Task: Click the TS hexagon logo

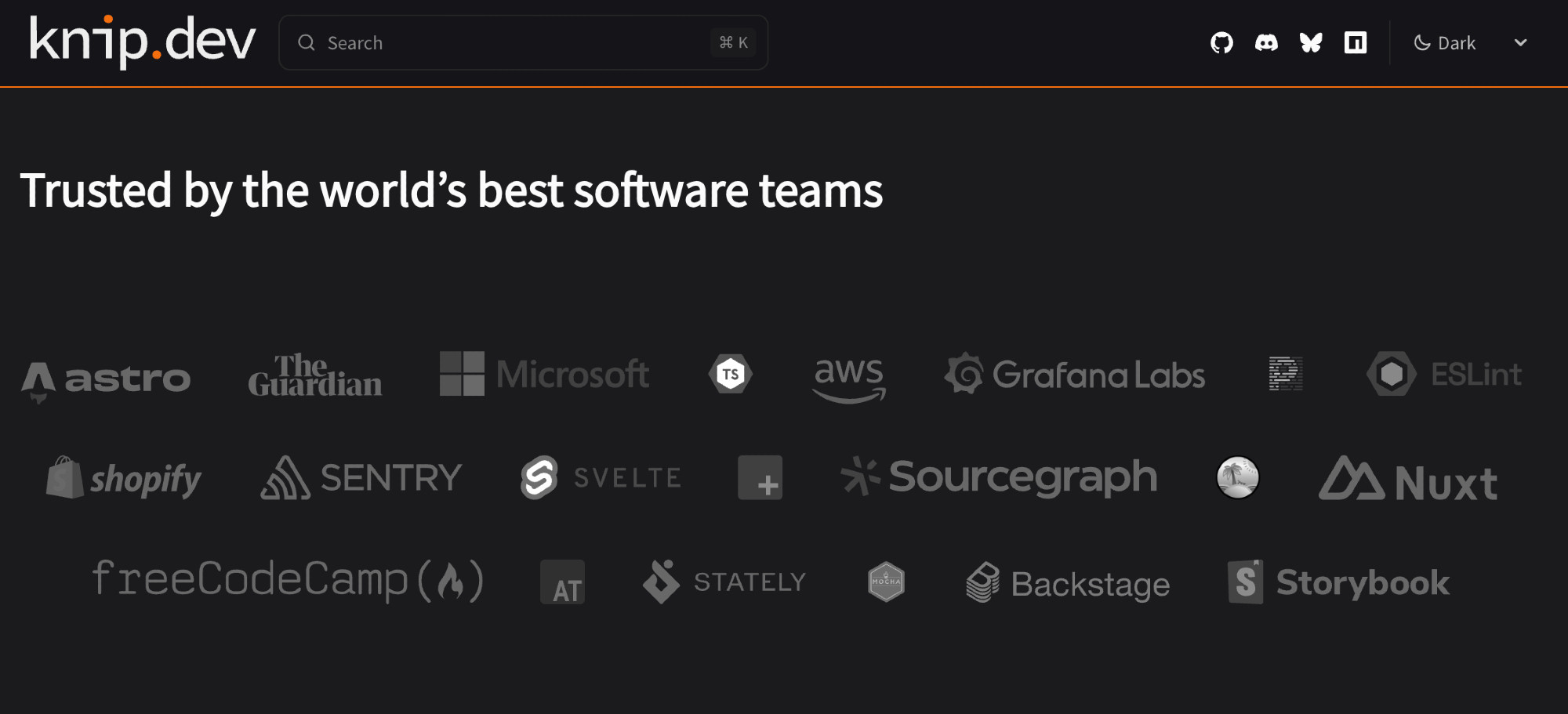Action: tap(731, 374)
